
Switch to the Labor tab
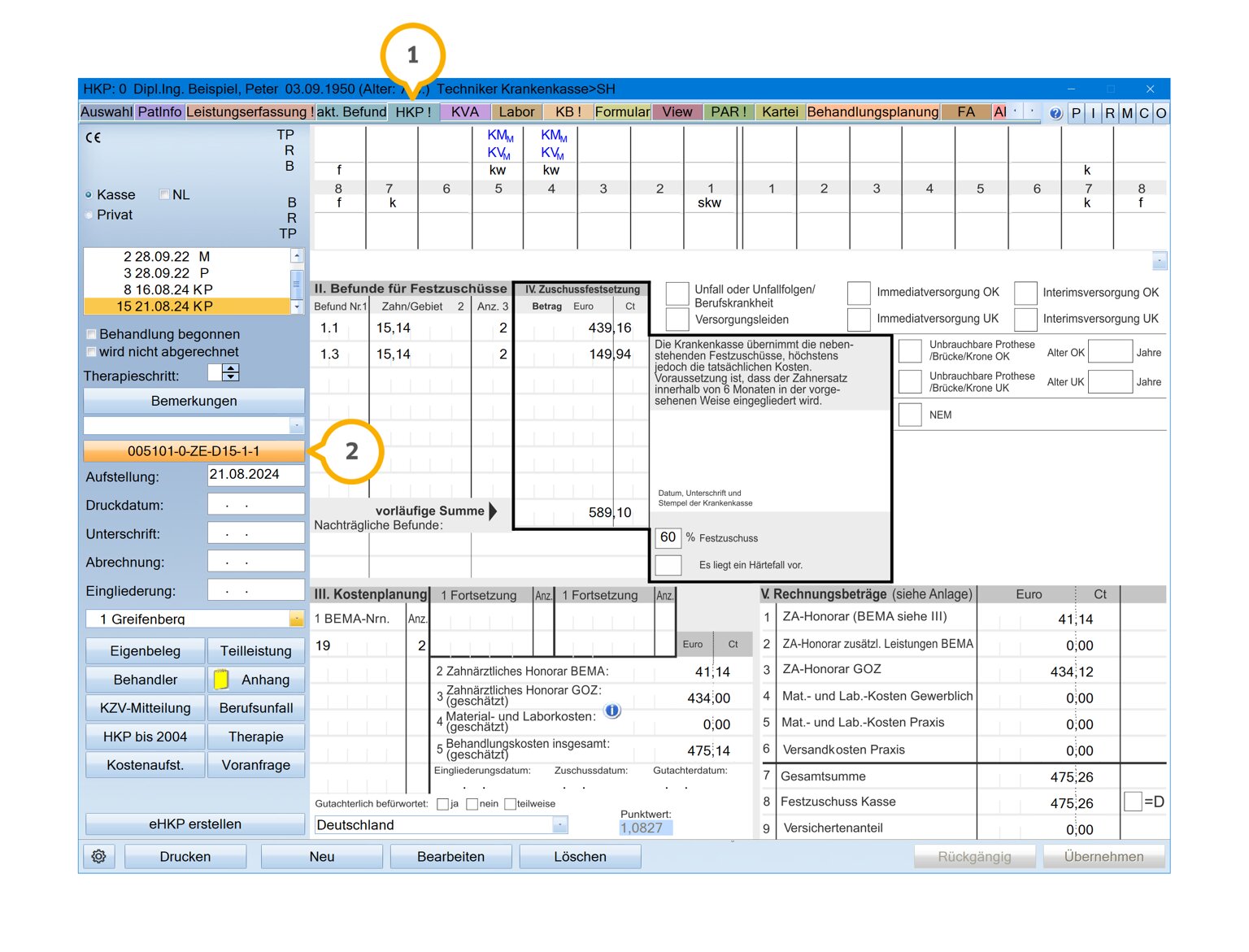tap(516, 112)
